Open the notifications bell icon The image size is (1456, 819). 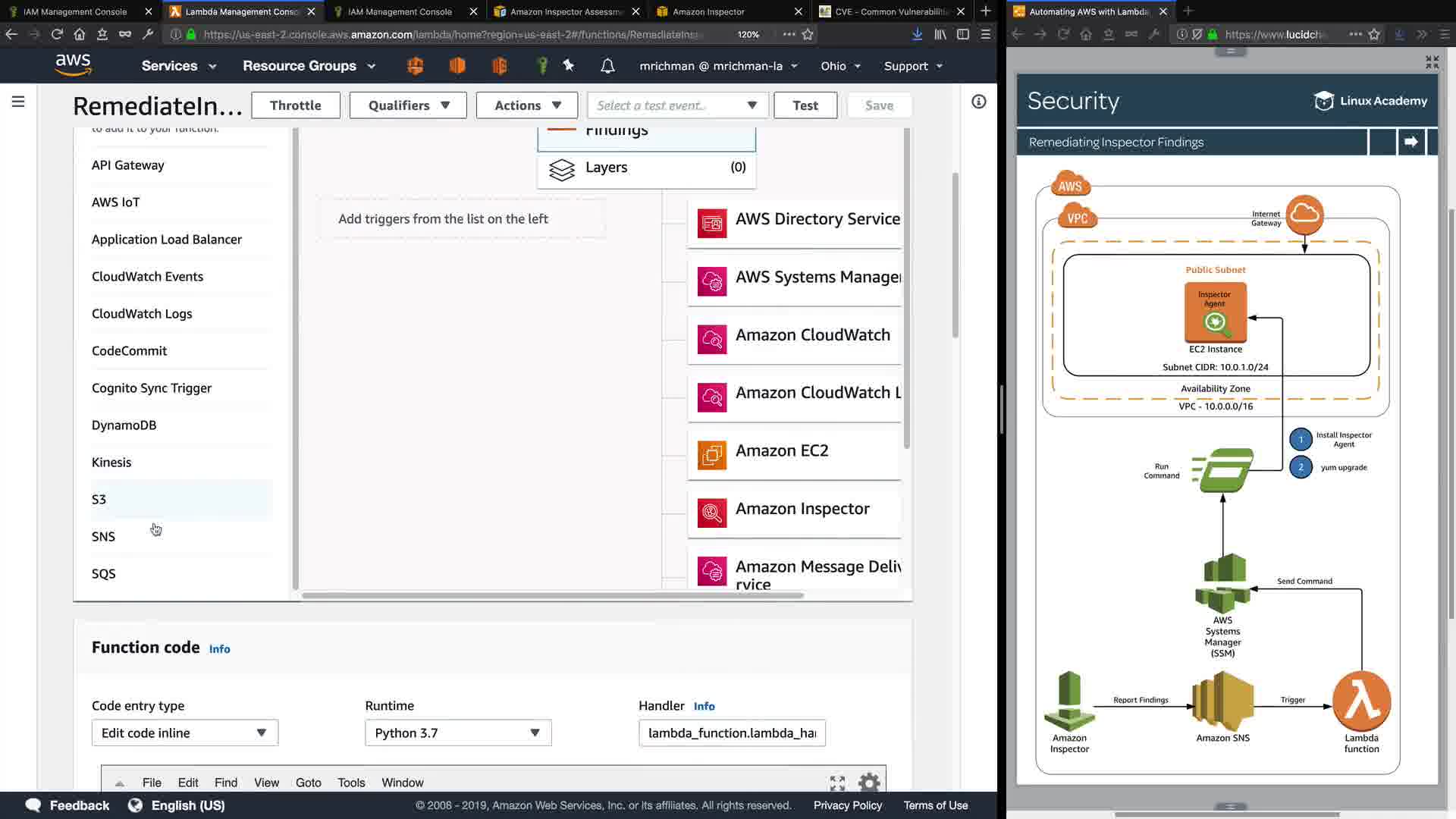(x=607, y=66)
